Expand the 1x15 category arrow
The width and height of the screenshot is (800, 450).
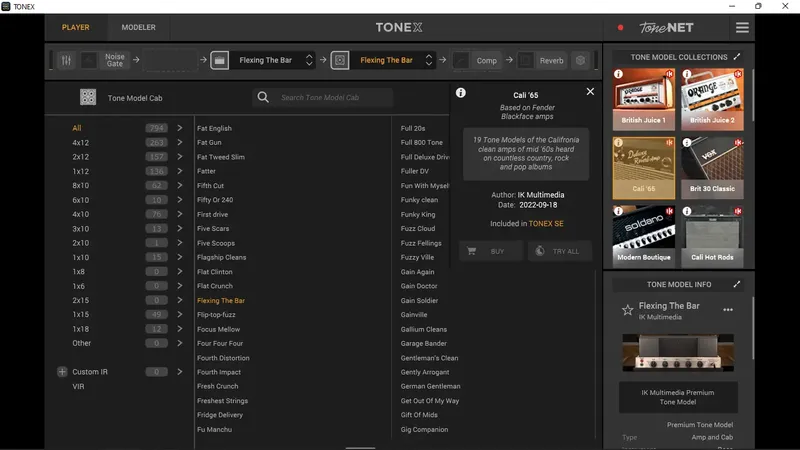180,314
